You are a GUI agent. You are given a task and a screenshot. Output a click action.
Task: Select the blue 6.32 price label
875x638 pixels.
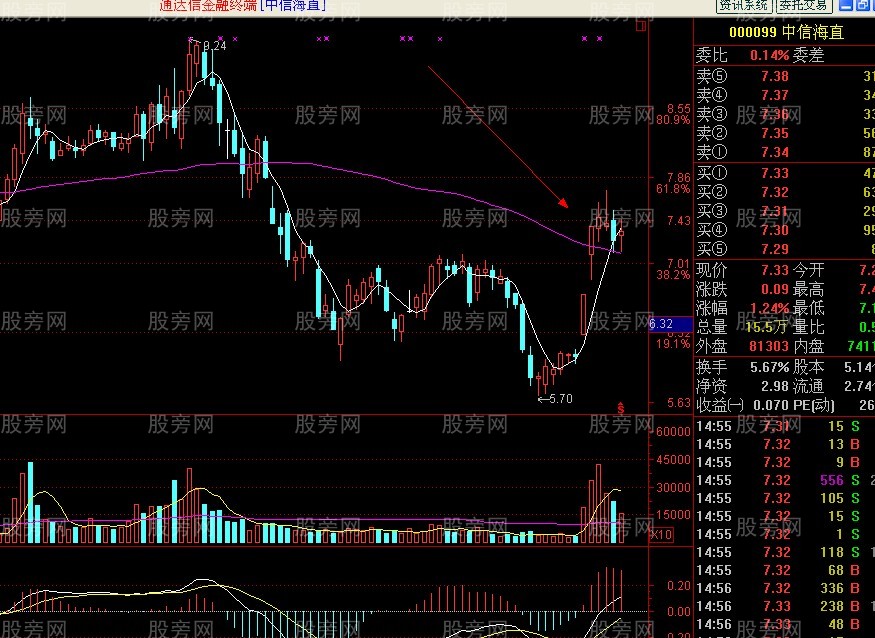(x=670, y=324)
